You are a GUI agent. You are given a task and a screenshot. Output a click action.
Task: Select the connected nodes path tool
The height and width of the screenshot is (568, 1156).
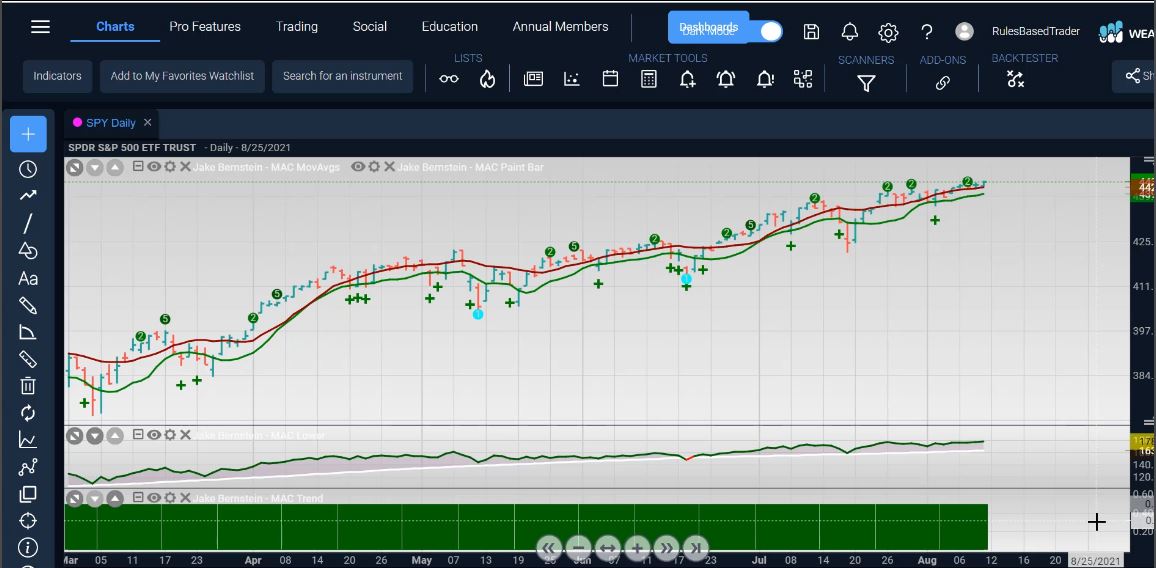[x=28, y=467]
